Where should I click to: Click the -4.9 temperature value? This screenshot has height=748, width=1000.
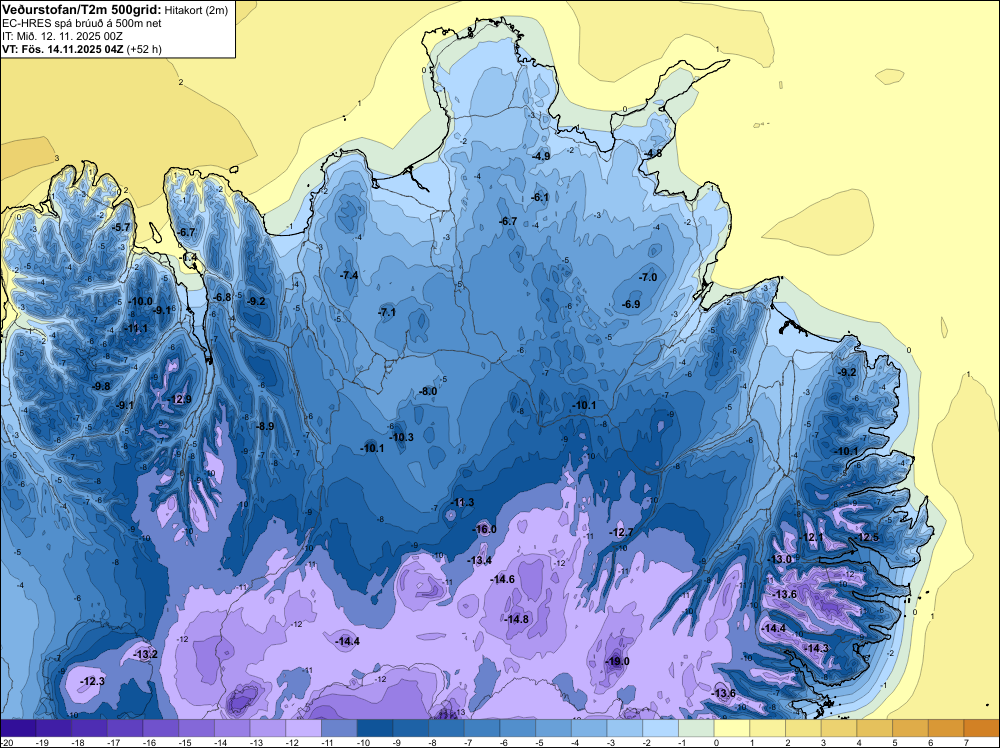coord(541,156)
